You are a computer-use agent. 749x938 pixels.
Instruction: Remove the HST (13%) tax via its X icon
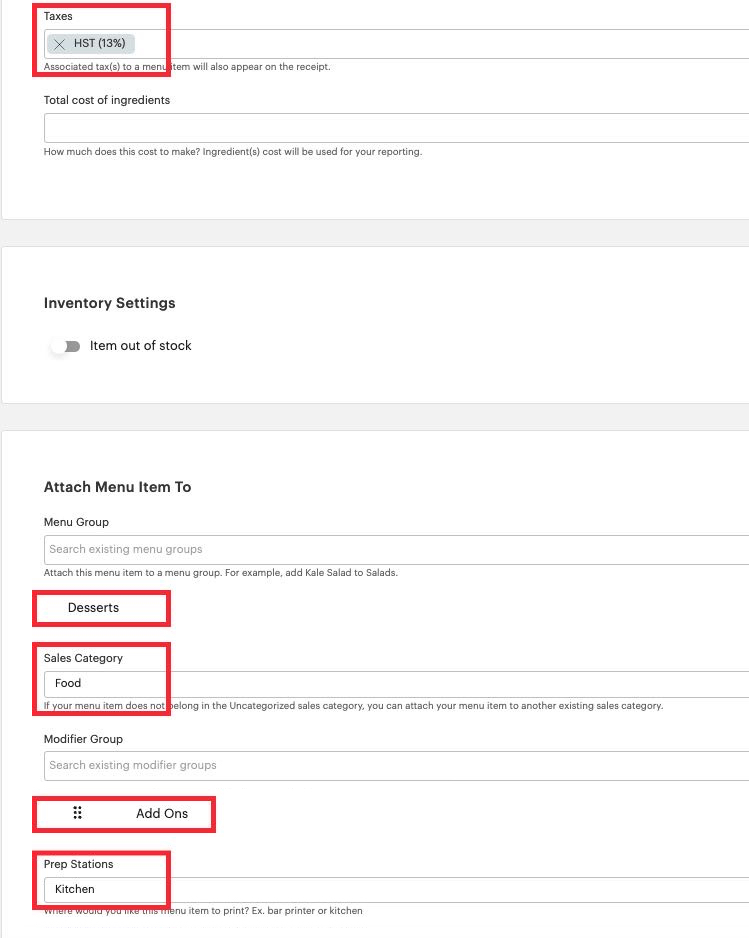click(x=58, y=43)
